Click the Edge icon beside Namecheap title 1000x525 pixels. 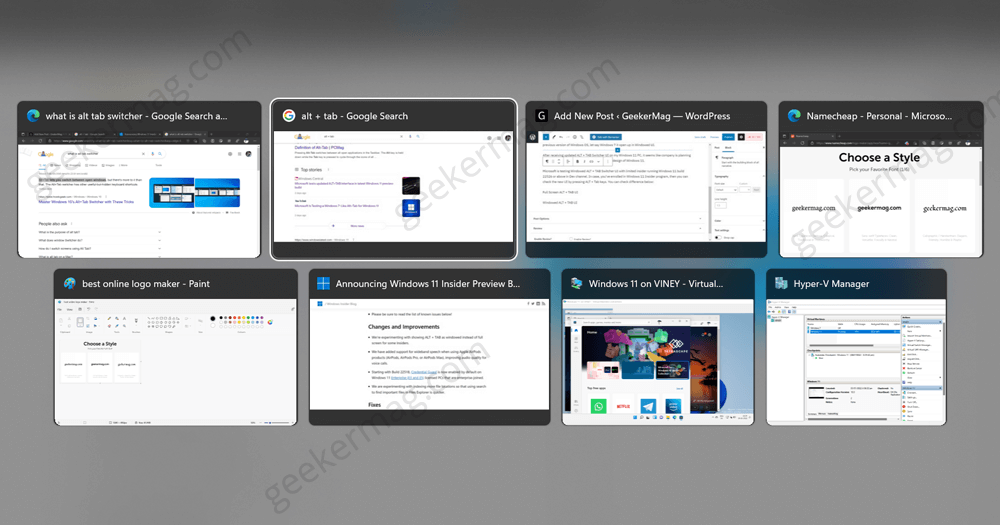(x=794, y=115)
